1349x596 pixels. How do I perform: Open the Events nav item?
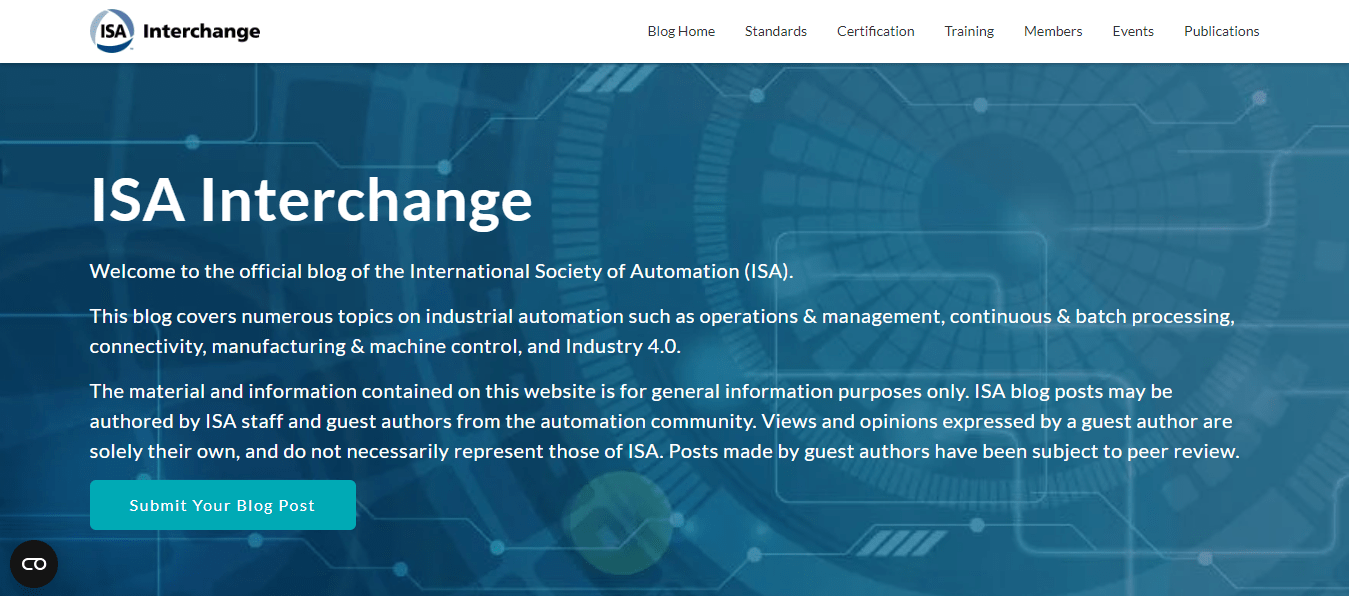point(1133,31)
